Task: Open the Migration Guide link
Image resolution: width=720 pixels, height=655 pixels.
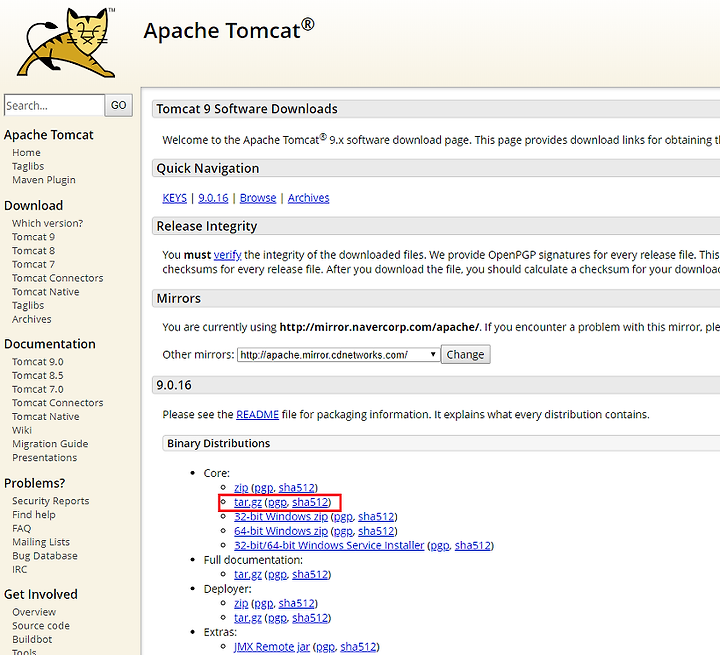Action: [x=50, y=444]
